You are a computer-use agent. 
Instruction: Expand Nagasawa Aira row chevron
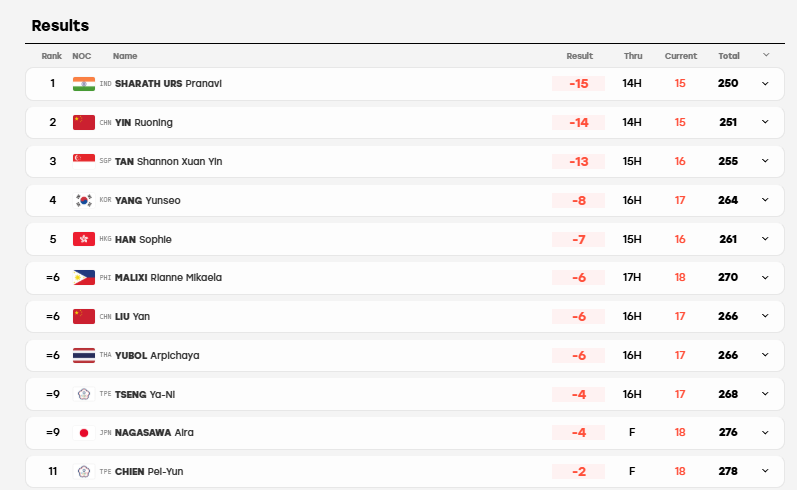pos(765,433)
